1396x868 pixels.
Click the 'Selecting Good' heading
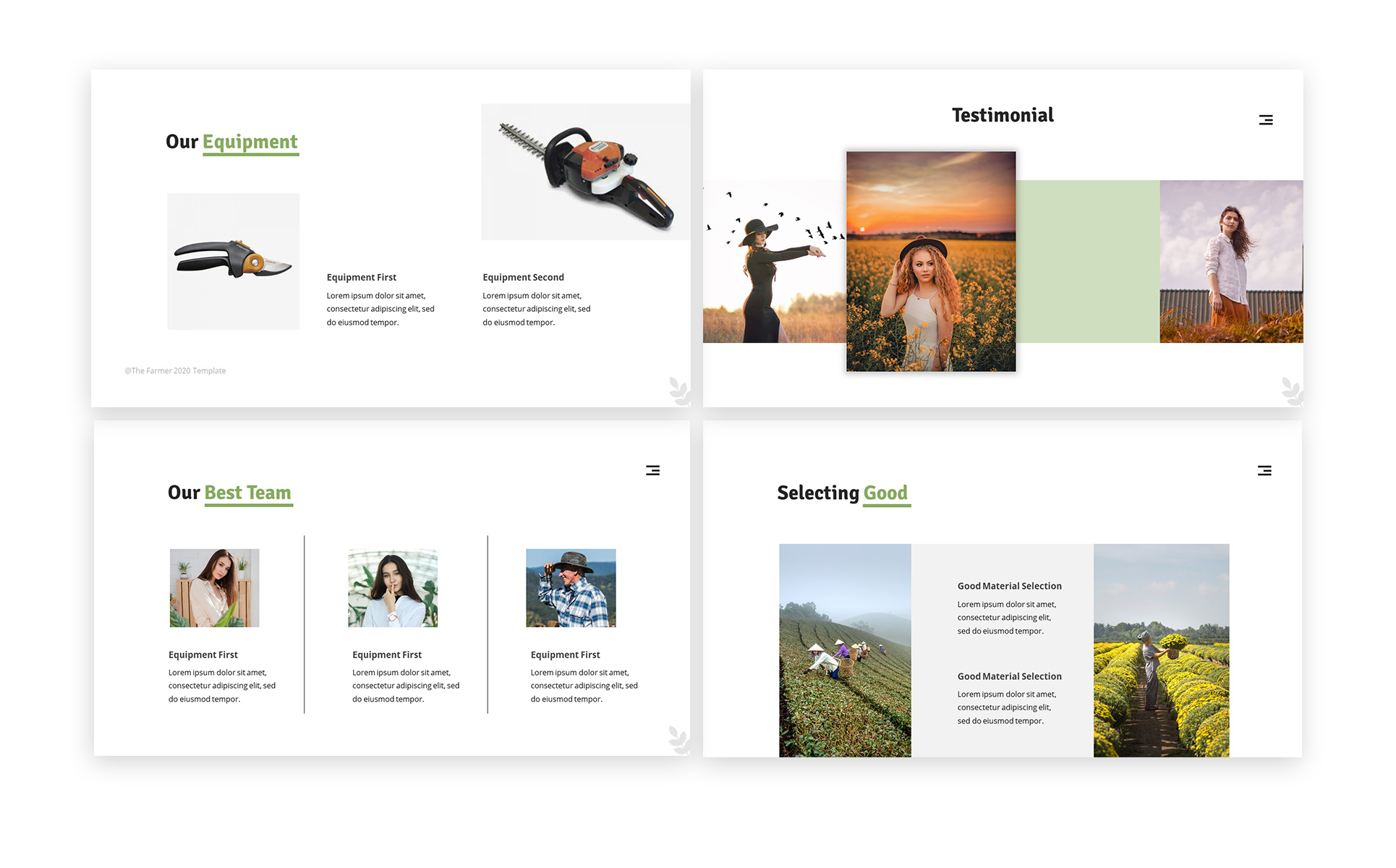pos(843,493)
